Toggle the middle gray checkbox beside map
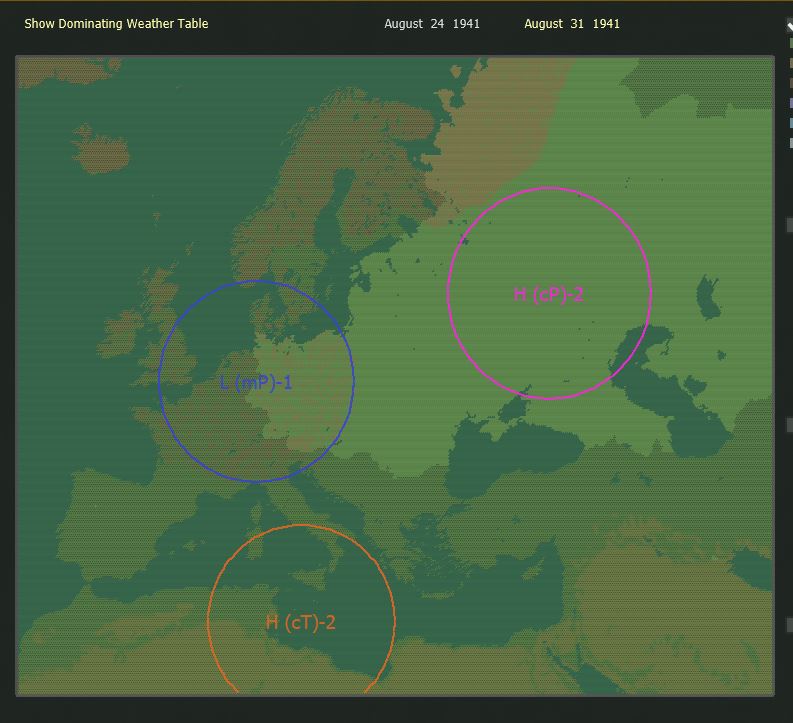 (x=790, y=425)
